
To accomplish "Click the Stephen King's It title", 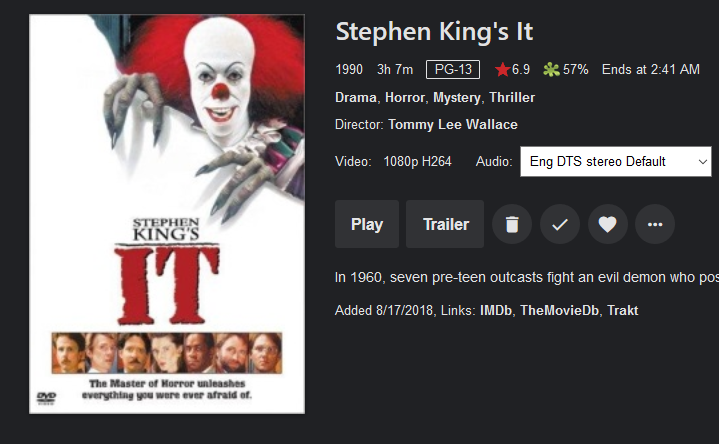I will [434, 31].
